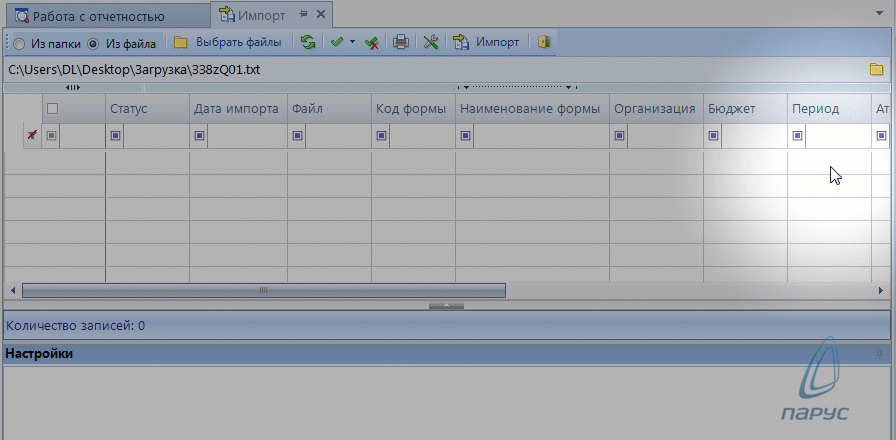Click the printer icon
The image size is (896, 440).
click(401, 42)
